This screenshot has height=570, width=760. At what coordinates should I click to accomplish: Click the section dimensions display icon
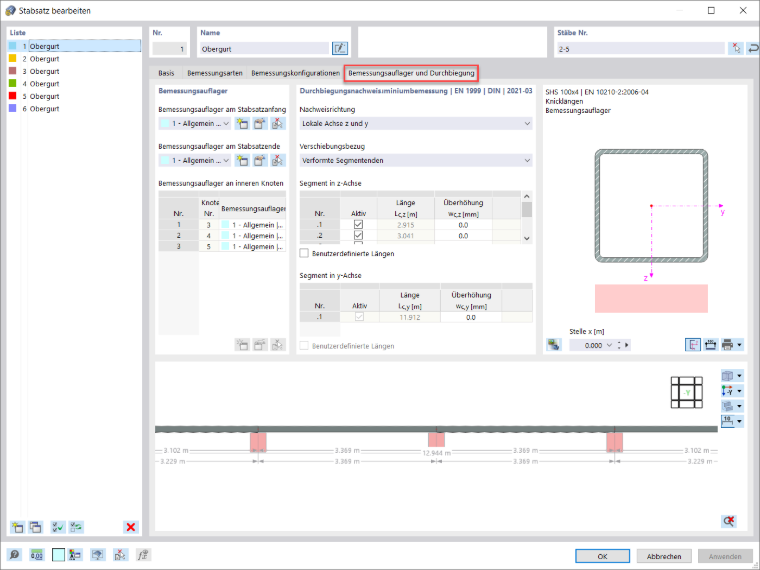coord(711,345)
